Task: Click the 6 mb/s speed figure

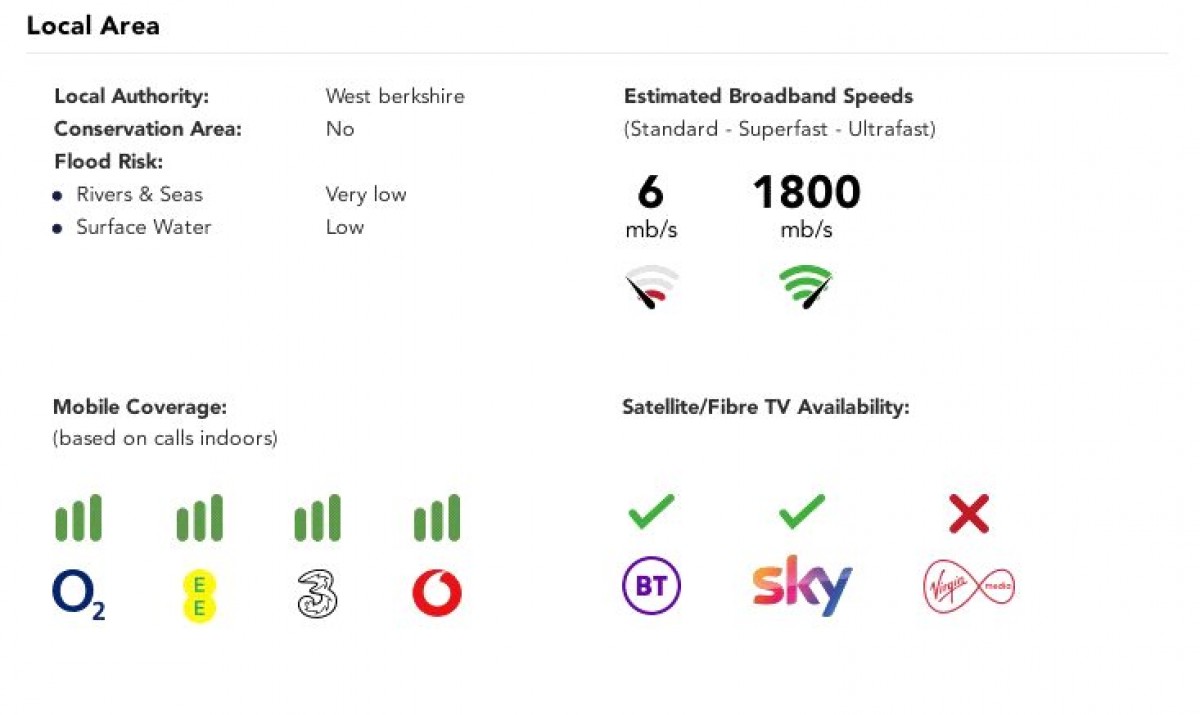Action: (651, 192)
